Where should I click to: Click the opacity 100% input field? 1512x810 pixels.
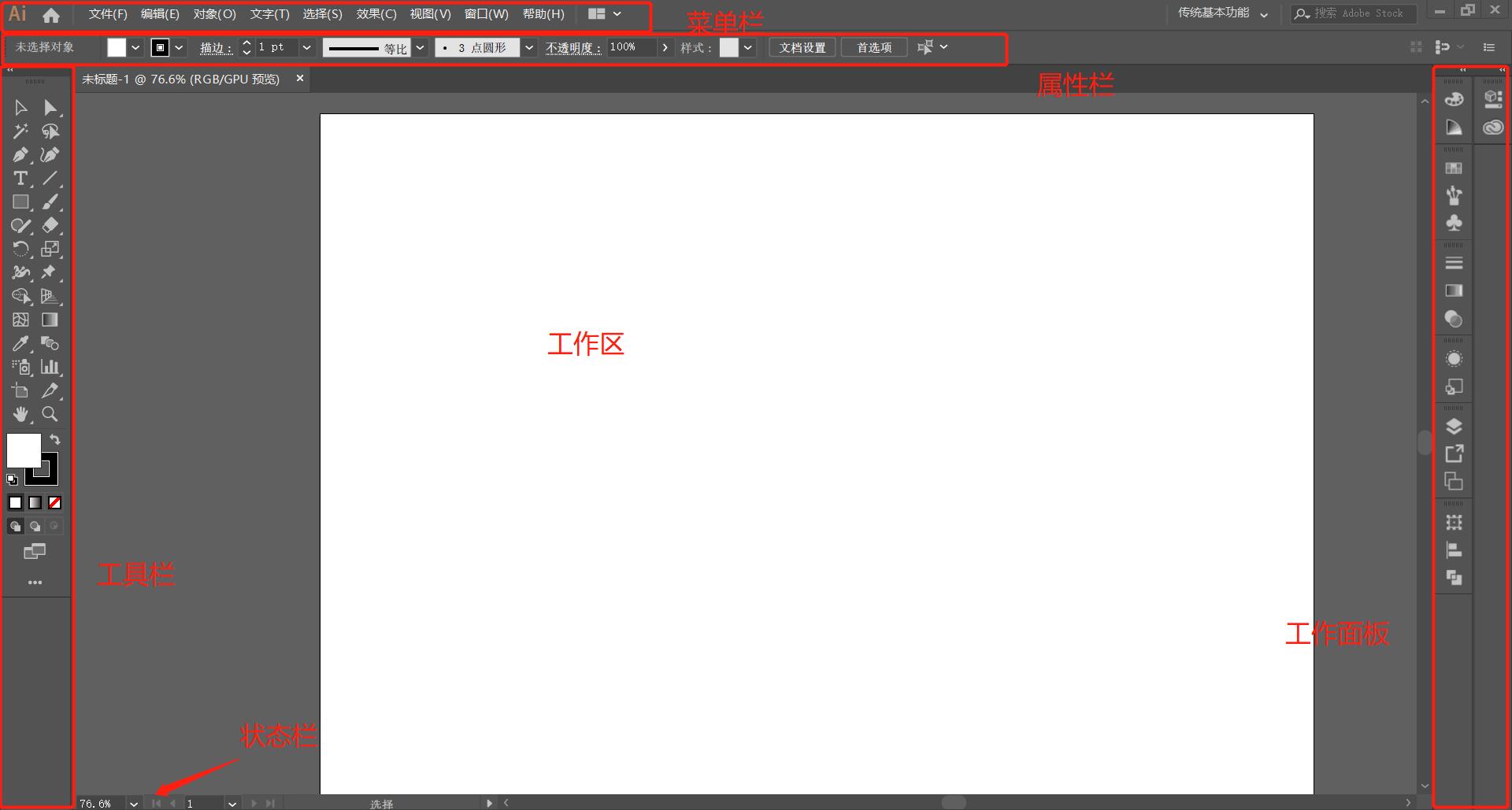coord(632,48)
